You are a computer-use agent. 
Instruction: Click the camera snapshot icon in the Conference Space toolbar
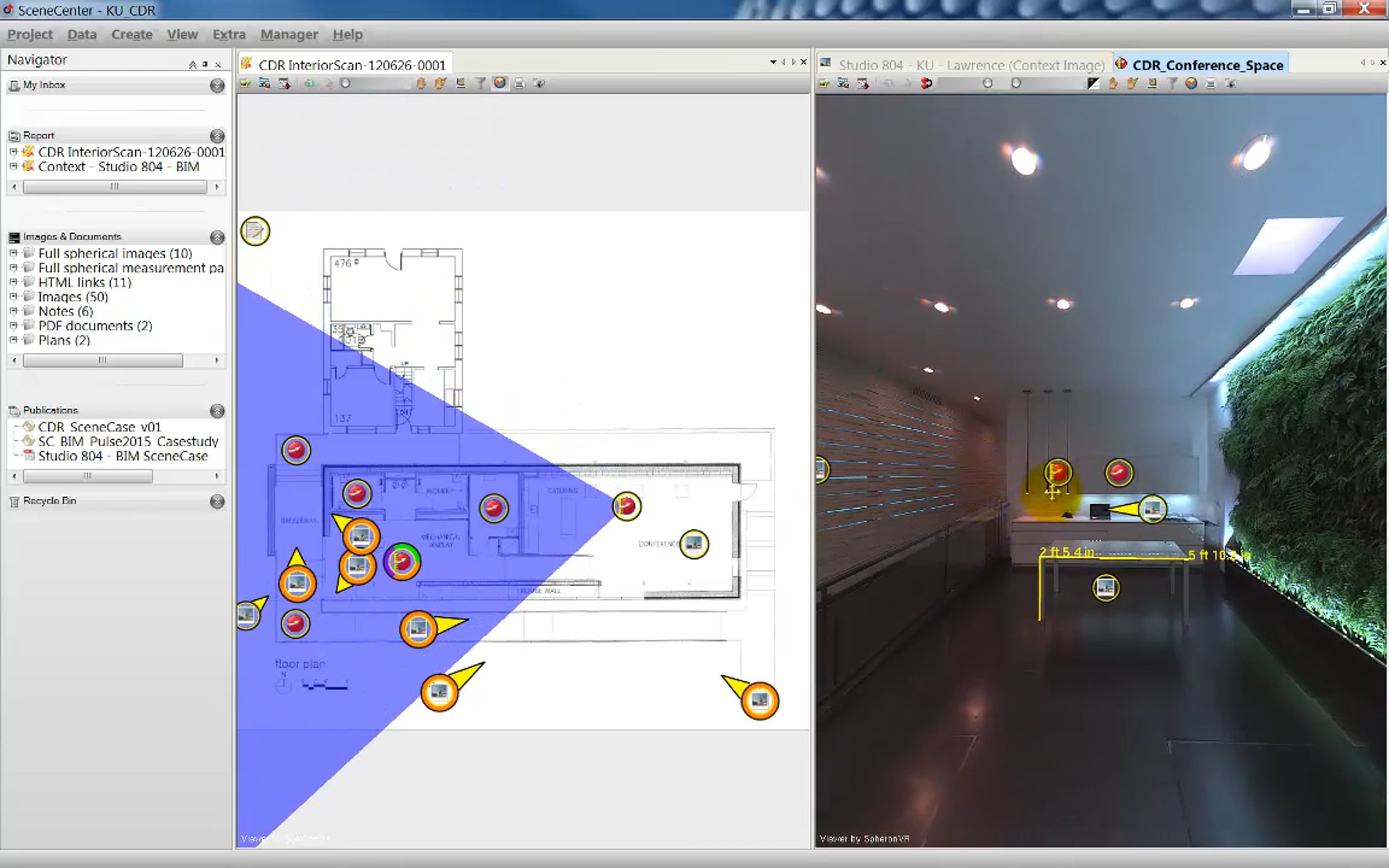coord(1230,83)
